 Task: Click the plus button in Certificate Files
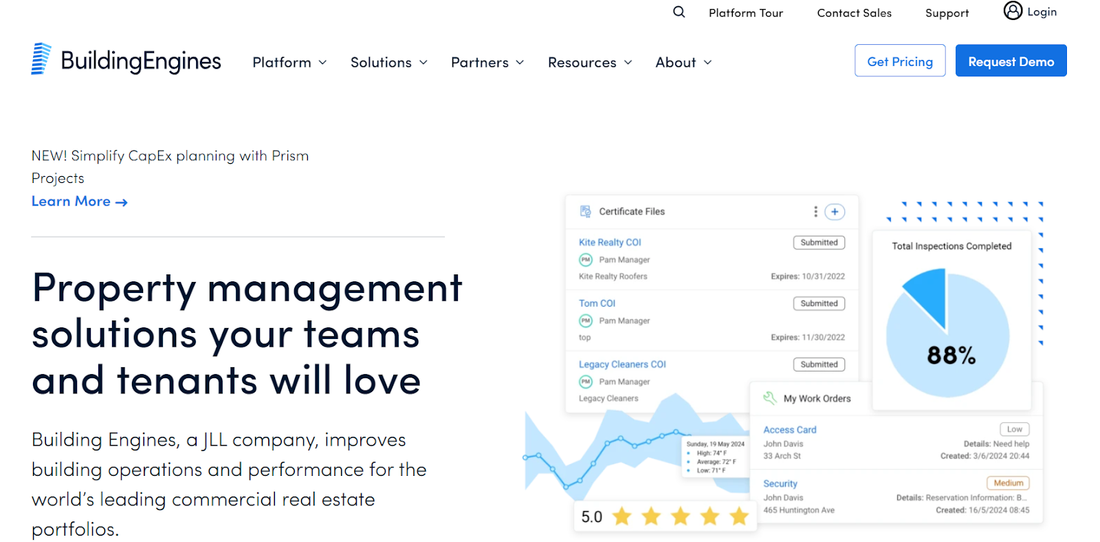click(x=834, y=211)
